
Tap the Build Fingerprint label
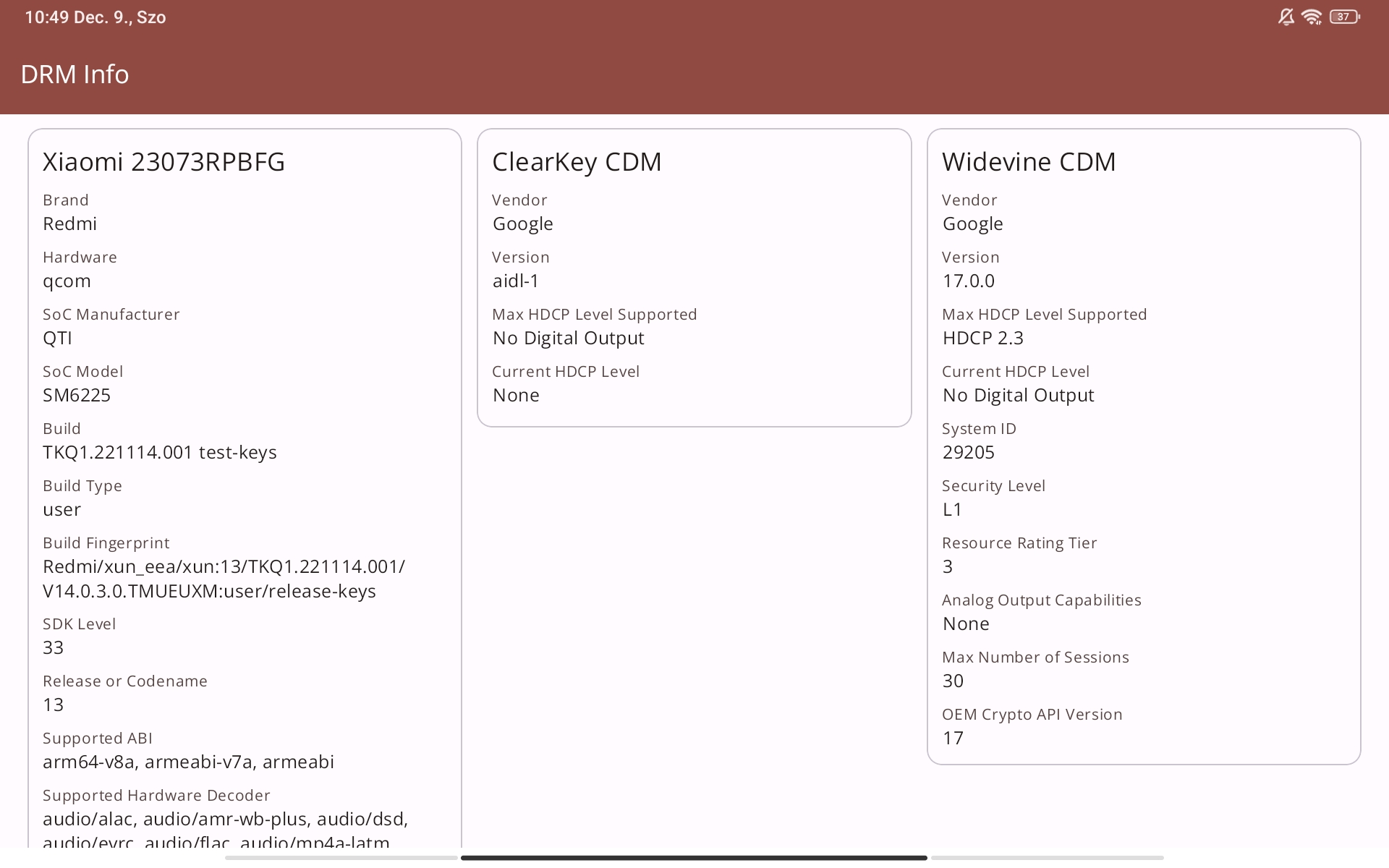106,543
